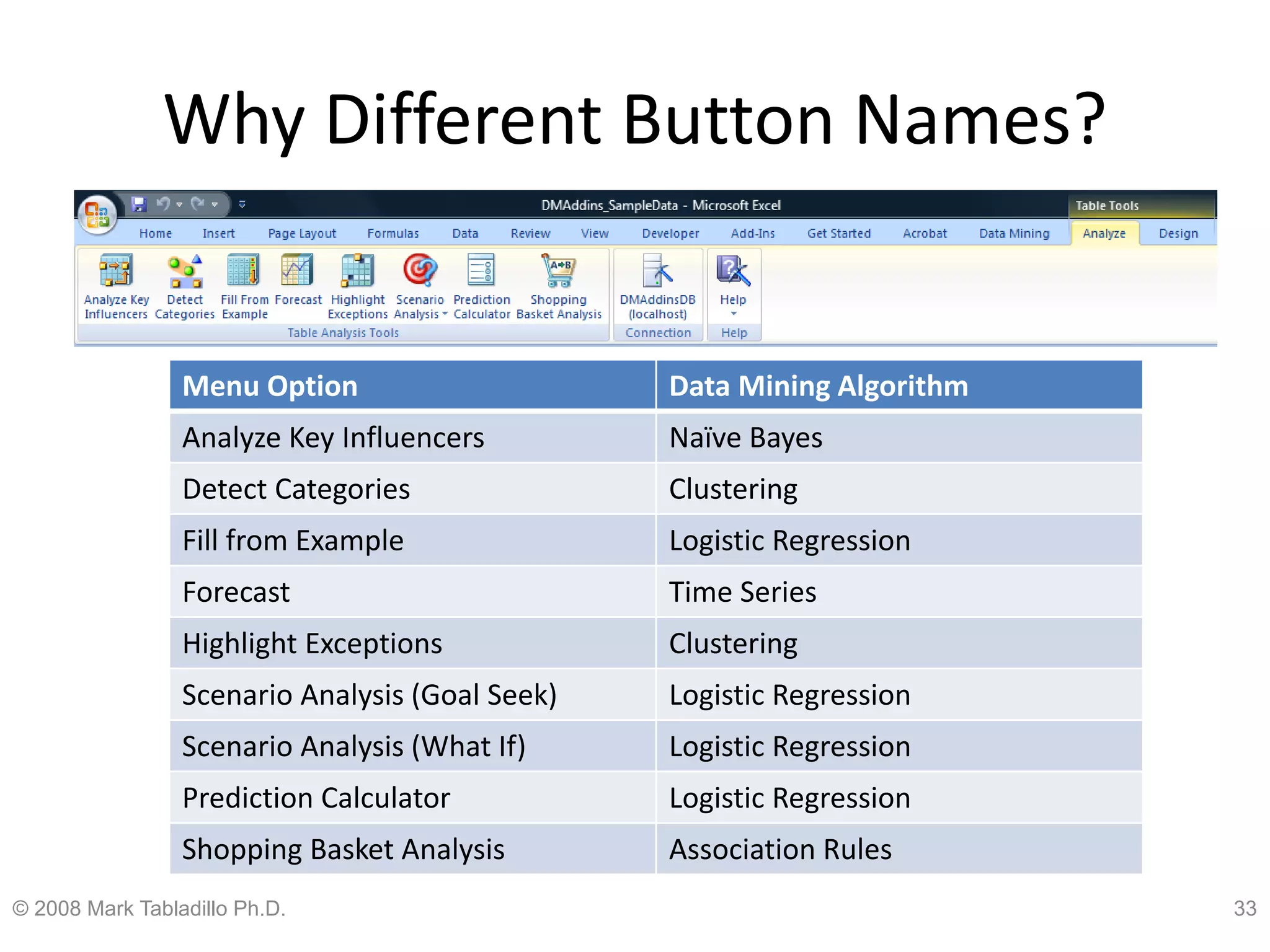Select the Scenario Analysis (Goal Seek) cell

tap(412, 695)
